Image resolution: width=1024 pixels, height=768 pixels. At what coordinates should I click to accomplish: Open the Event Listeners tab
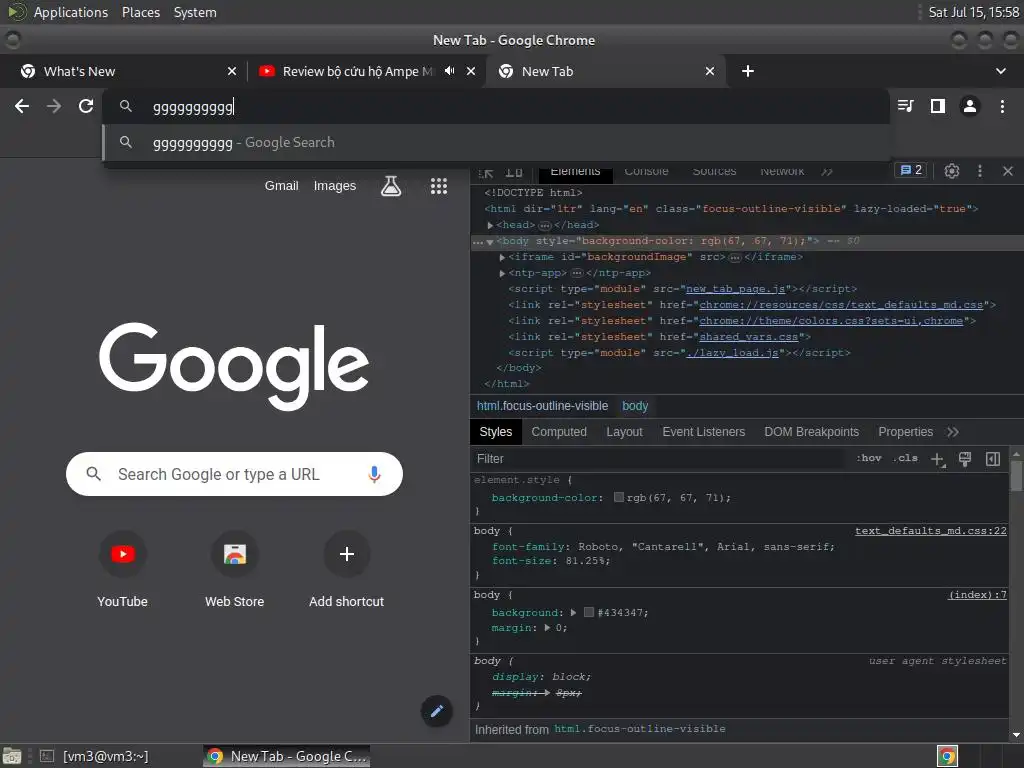point(703,432)
